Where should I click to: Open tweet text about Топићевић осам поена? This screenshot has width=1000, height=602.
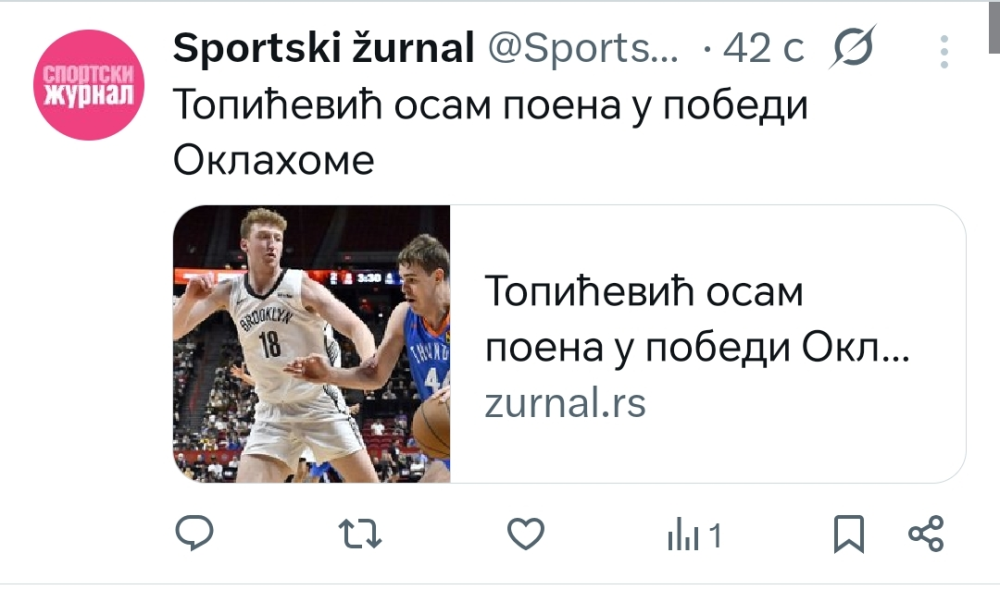[490, 132]
